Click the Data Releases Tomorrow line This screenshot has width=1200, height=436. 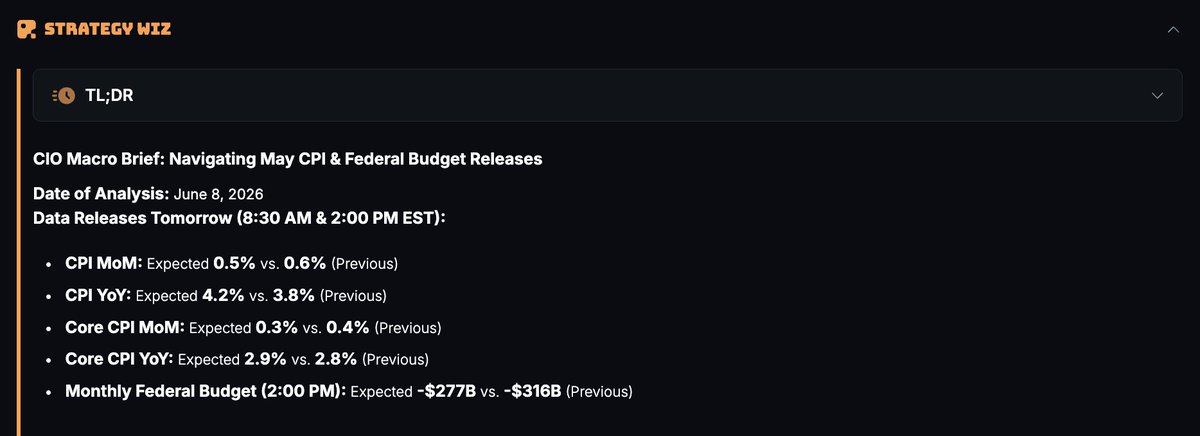pos(239,217)
